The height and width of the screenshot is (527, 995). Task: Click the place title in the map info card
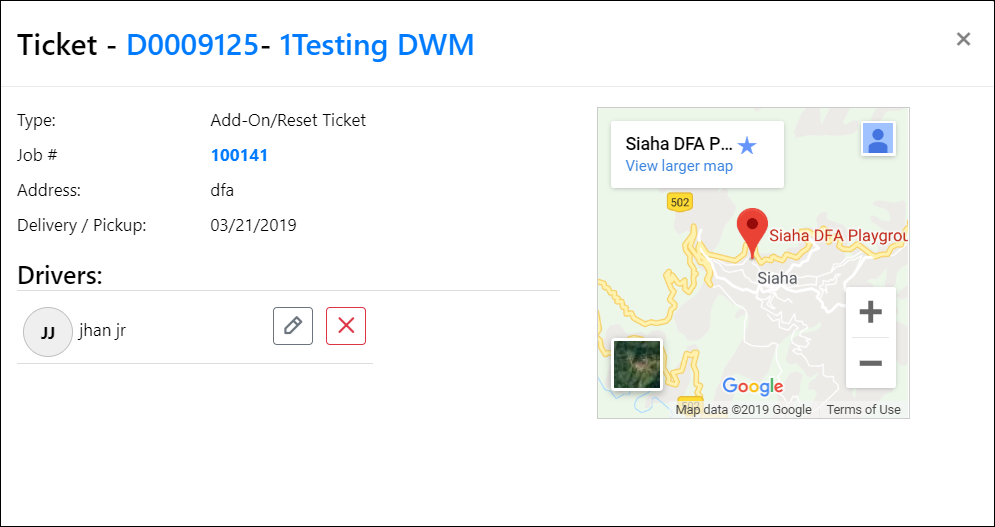pos(678,143)
